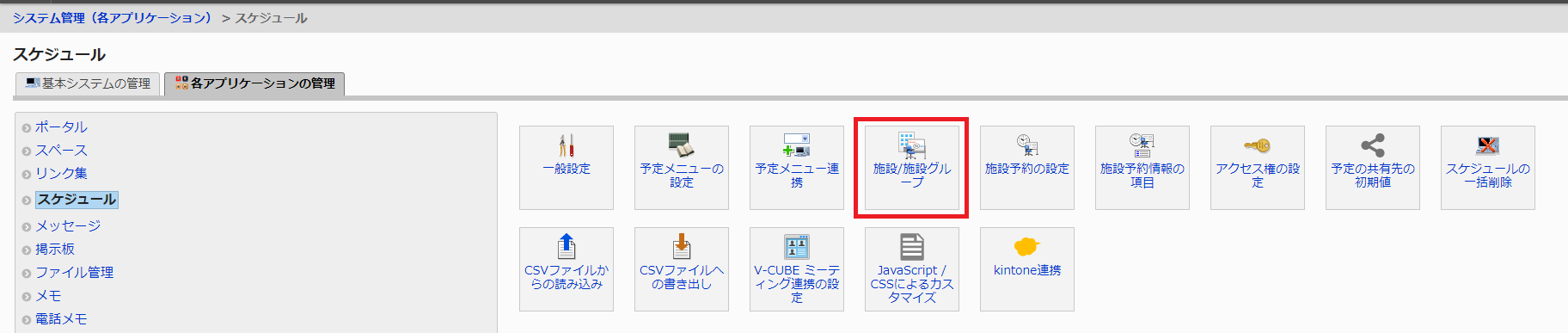
Task: Select メッセージ in sidebar
Action: click(x=68, y=226)
